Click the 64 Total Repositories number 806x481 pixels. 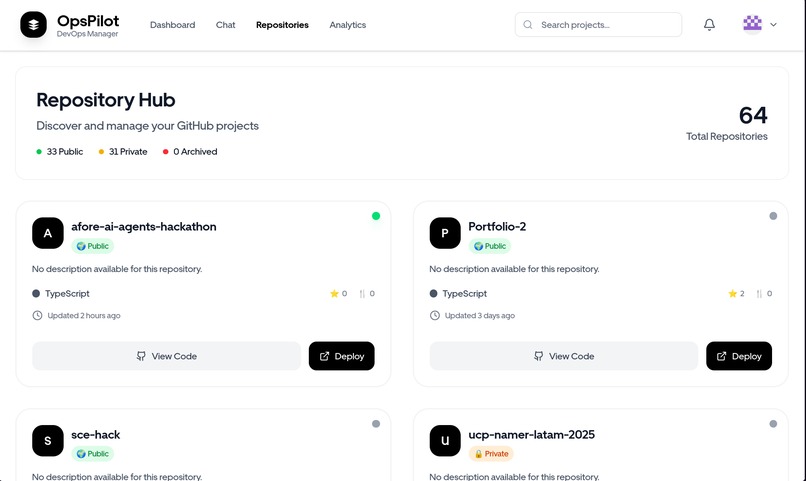pyautogui.click(x=753, y=115)
